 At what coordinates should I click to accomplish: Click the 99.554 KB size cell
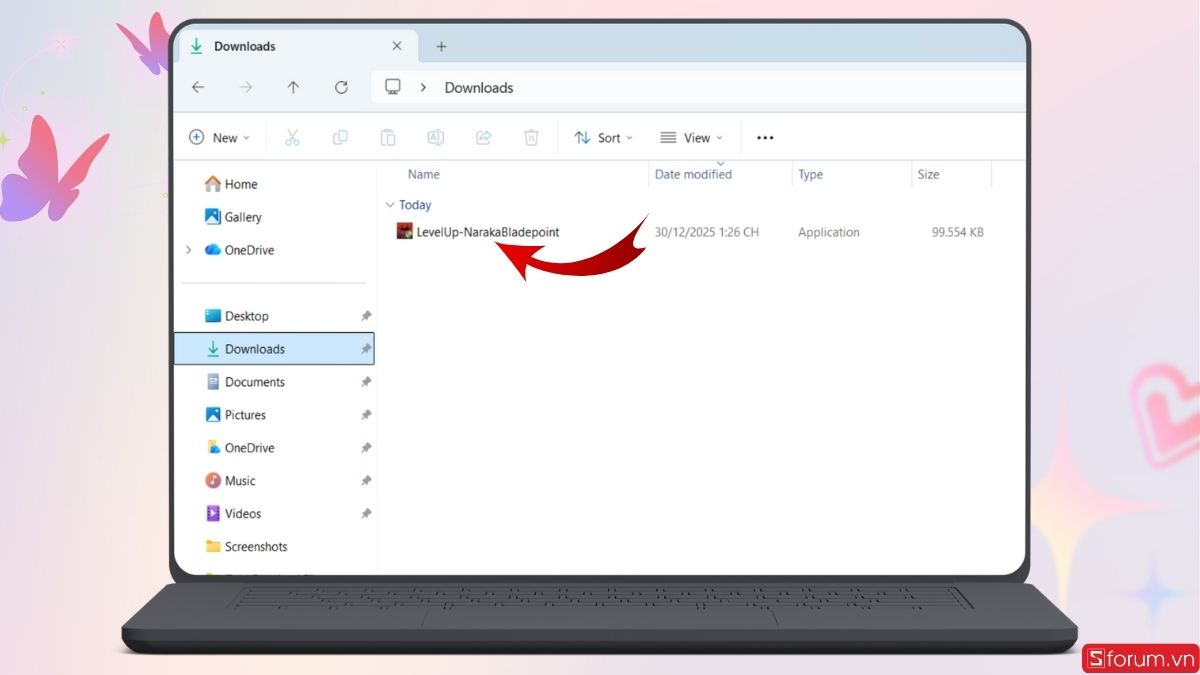click(958, 232)
